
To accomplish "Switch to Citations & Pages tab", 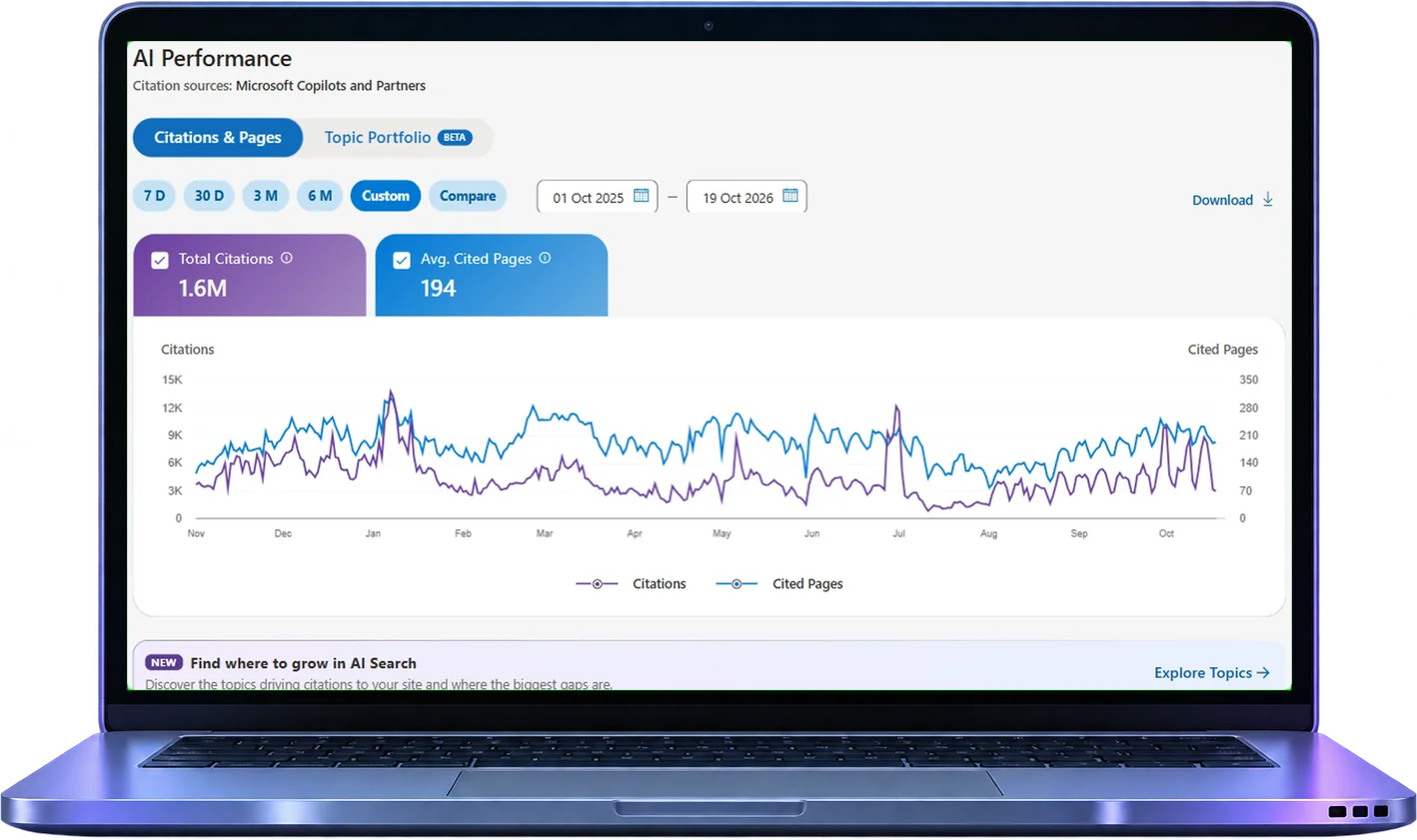I will coord(218,138).
